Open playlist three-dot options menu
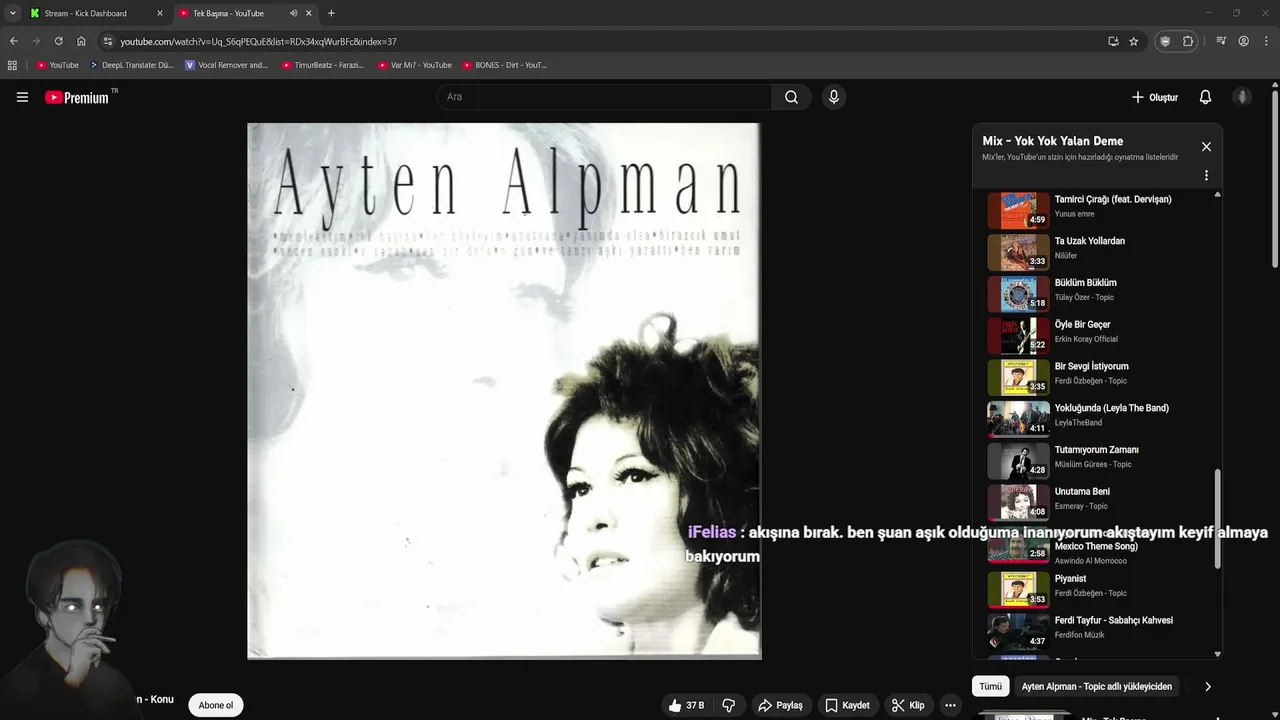Viewport: 1280px width, 720px height. (x=1206, y=175)
